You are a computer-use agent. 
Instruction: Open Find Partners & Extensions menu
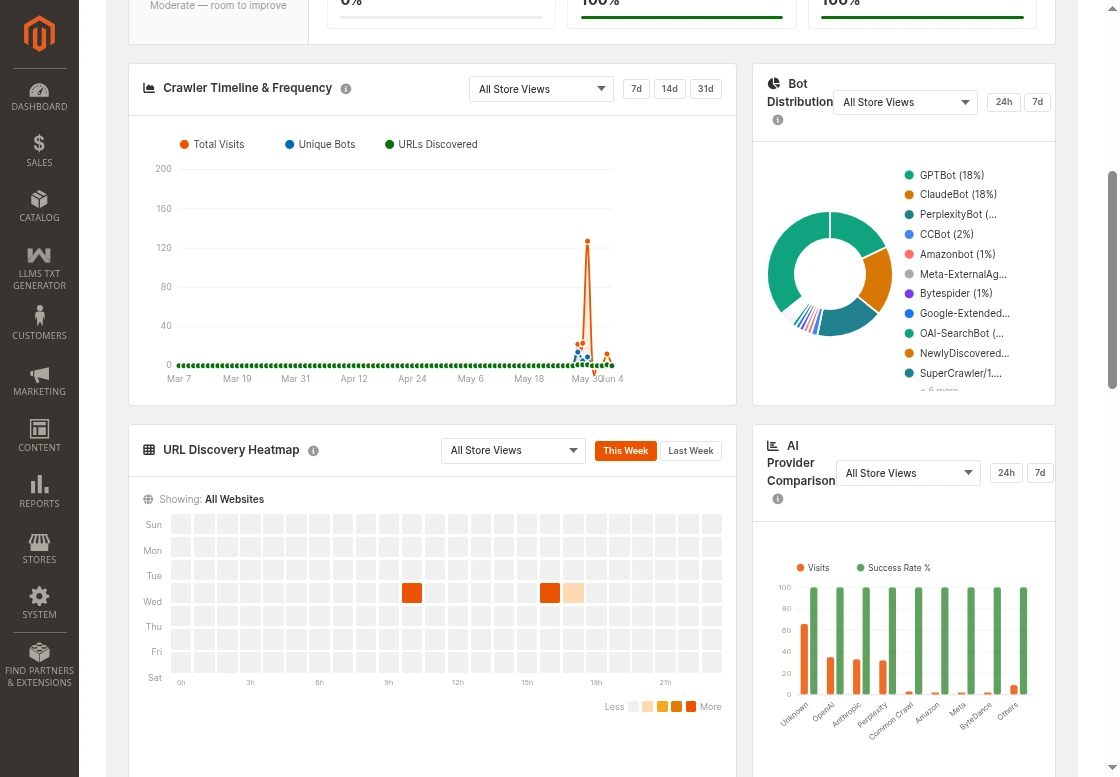[39, 665]
